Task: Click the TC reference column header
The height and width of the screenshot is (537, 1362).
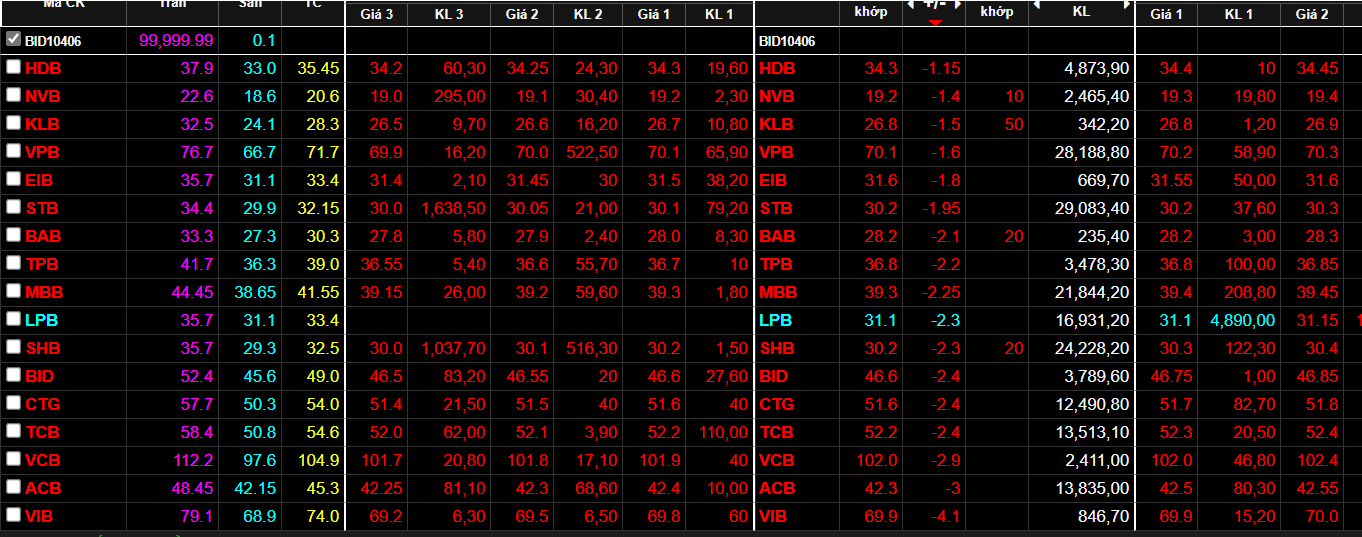Action: tap(316, 4)
